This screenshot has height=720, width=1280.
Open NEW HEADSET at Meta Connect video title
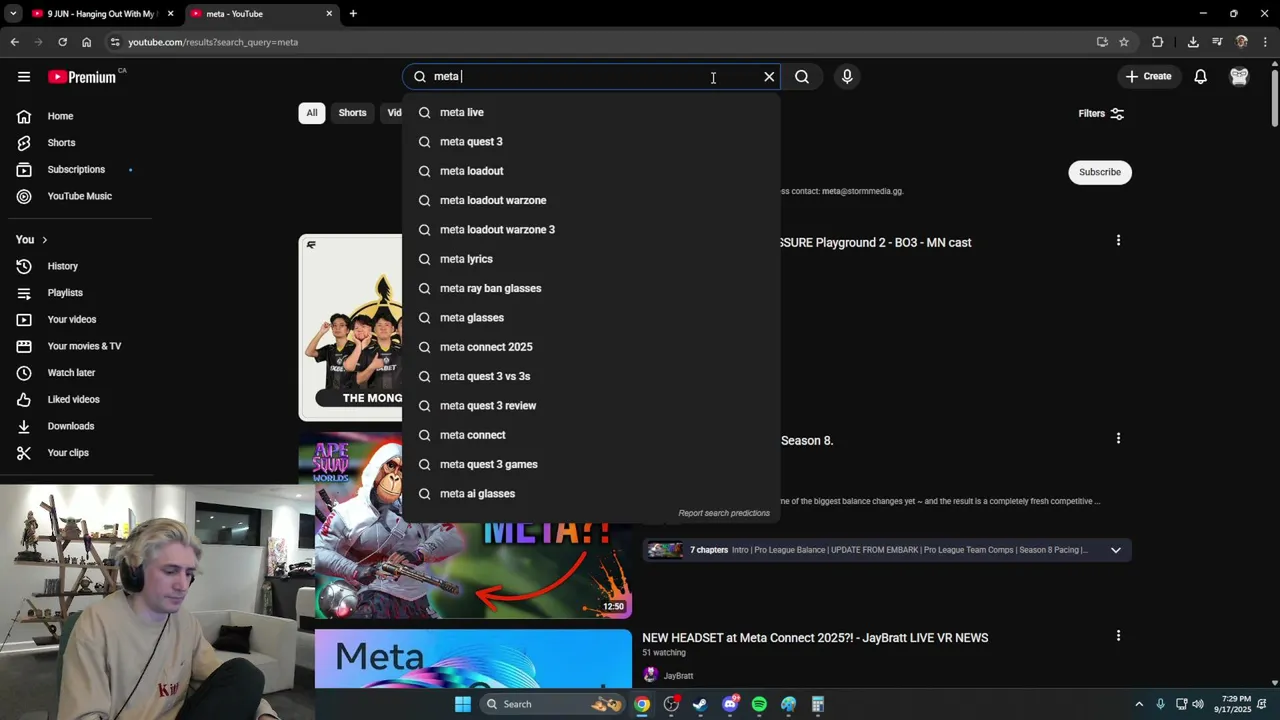tap(815, 638)
